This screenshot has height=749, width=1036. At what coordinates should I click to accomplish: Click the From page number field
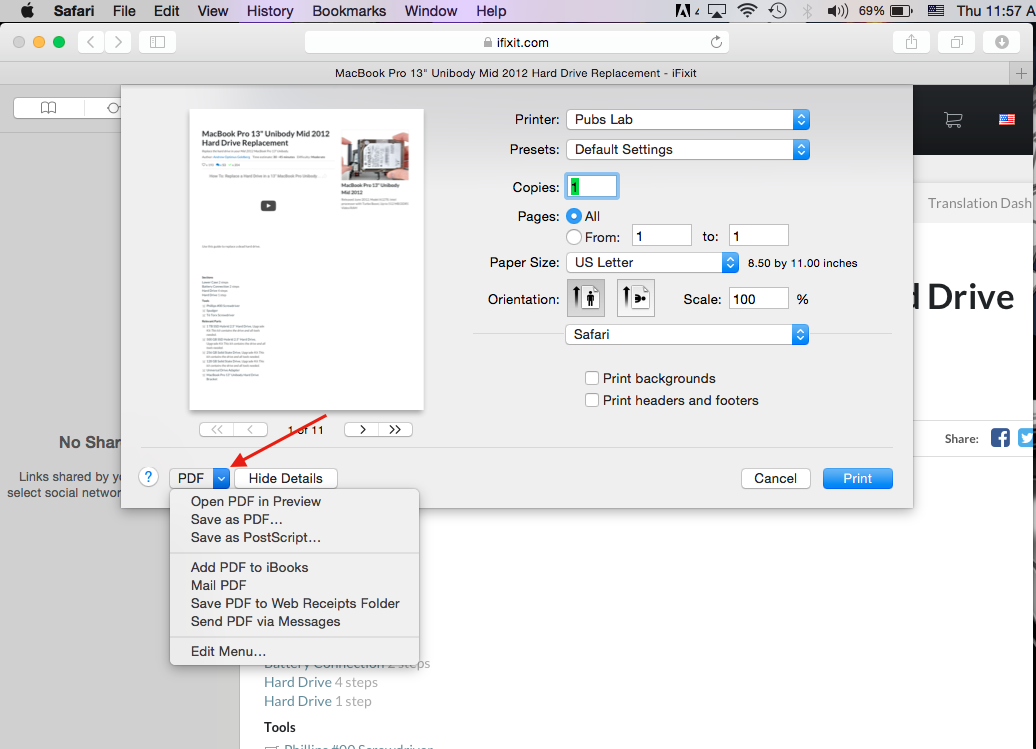click(x=662, y=236)
